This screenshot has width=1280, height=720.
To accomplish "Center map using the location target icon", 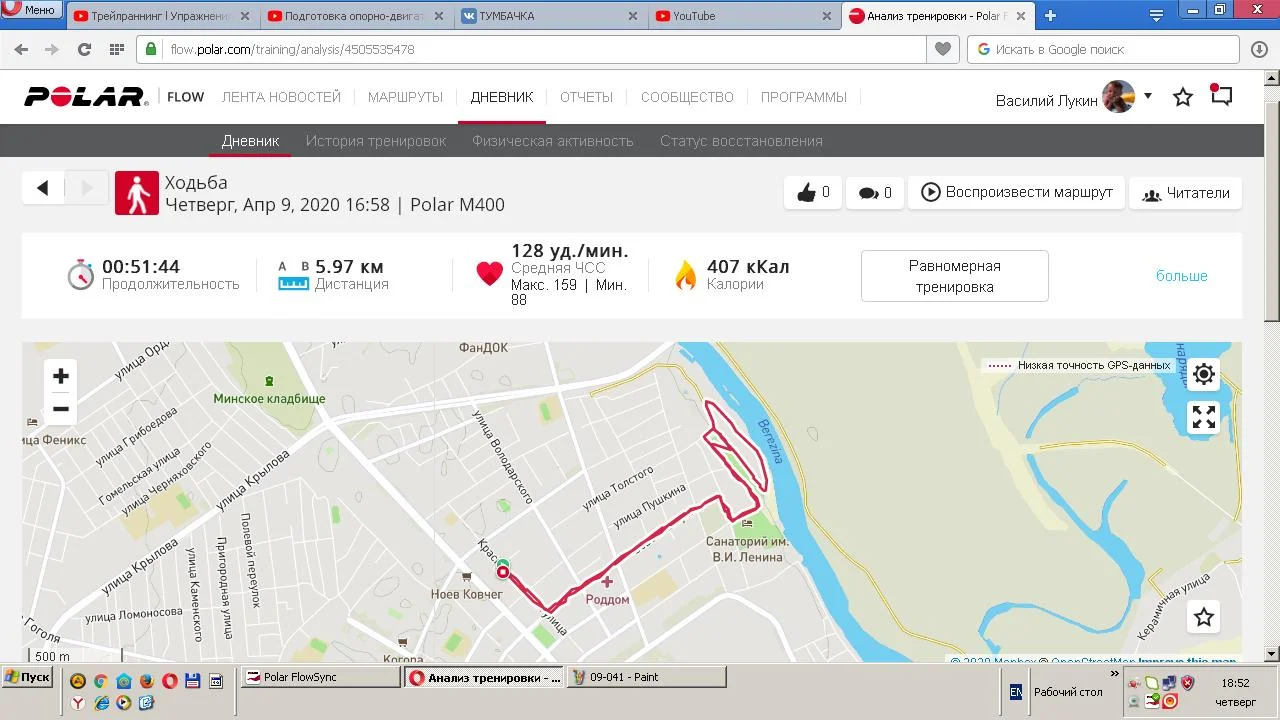I will pos(1204,374).
